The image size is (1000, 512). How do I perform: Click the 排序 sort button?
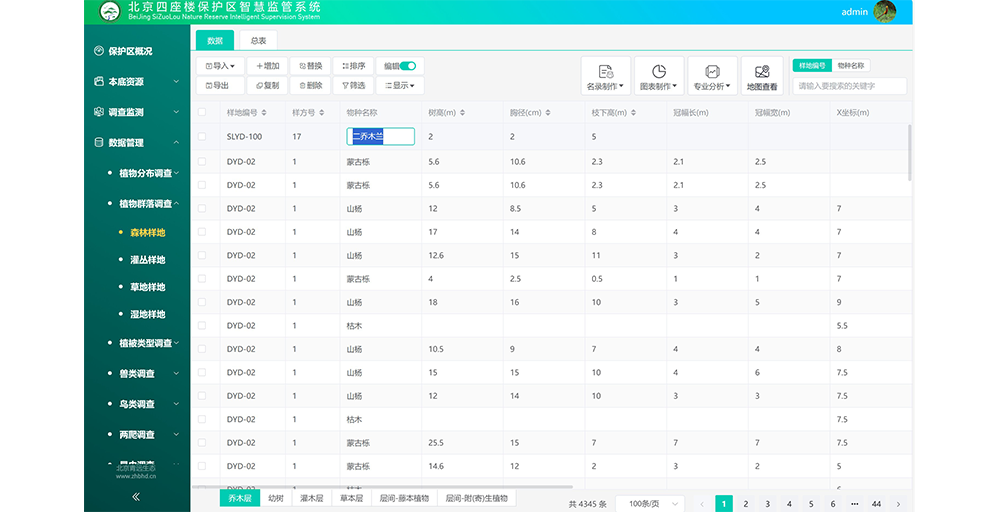pos(353,66)
